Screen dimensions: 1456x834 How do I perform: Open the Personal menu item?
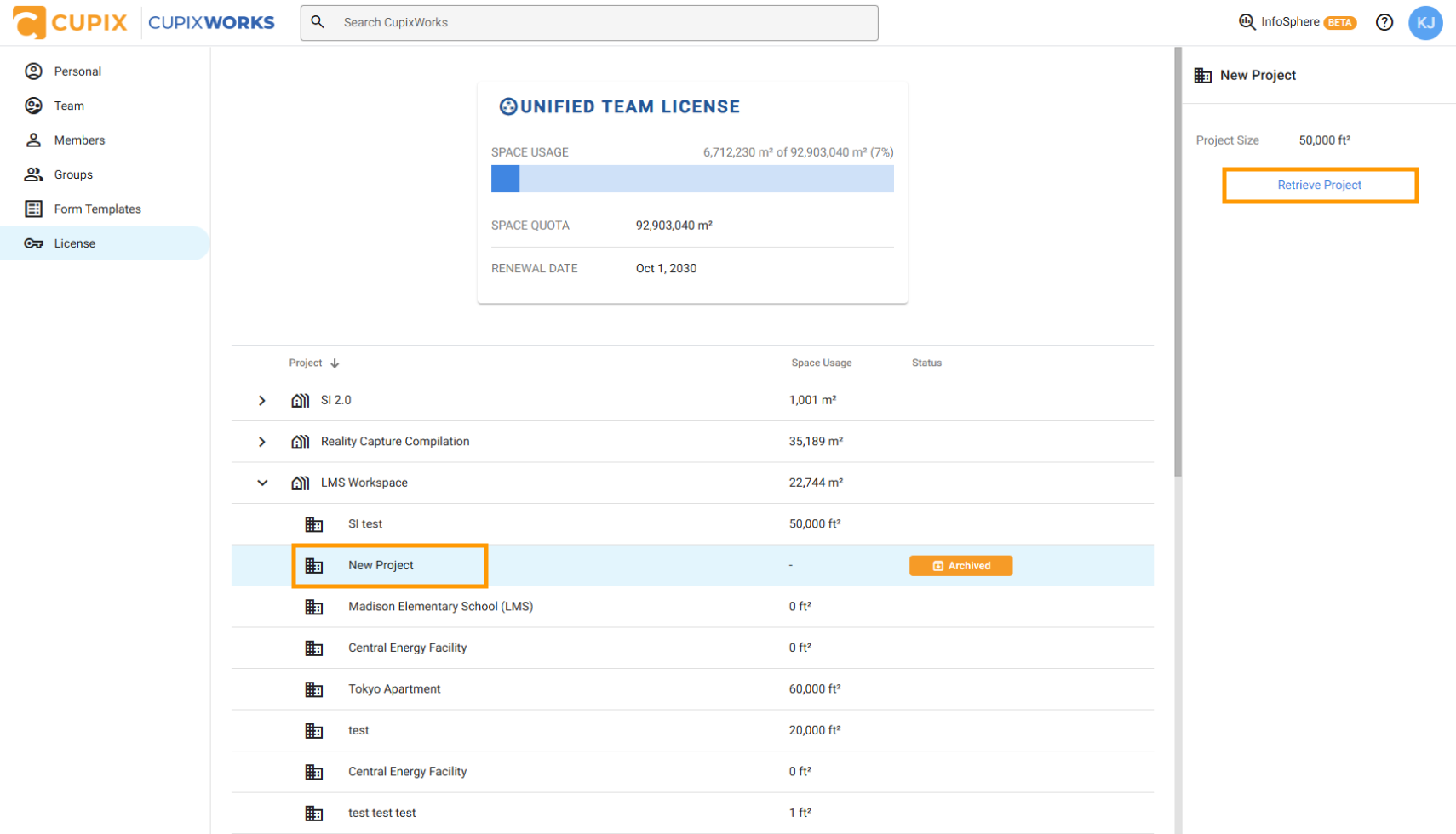(106, 71)
